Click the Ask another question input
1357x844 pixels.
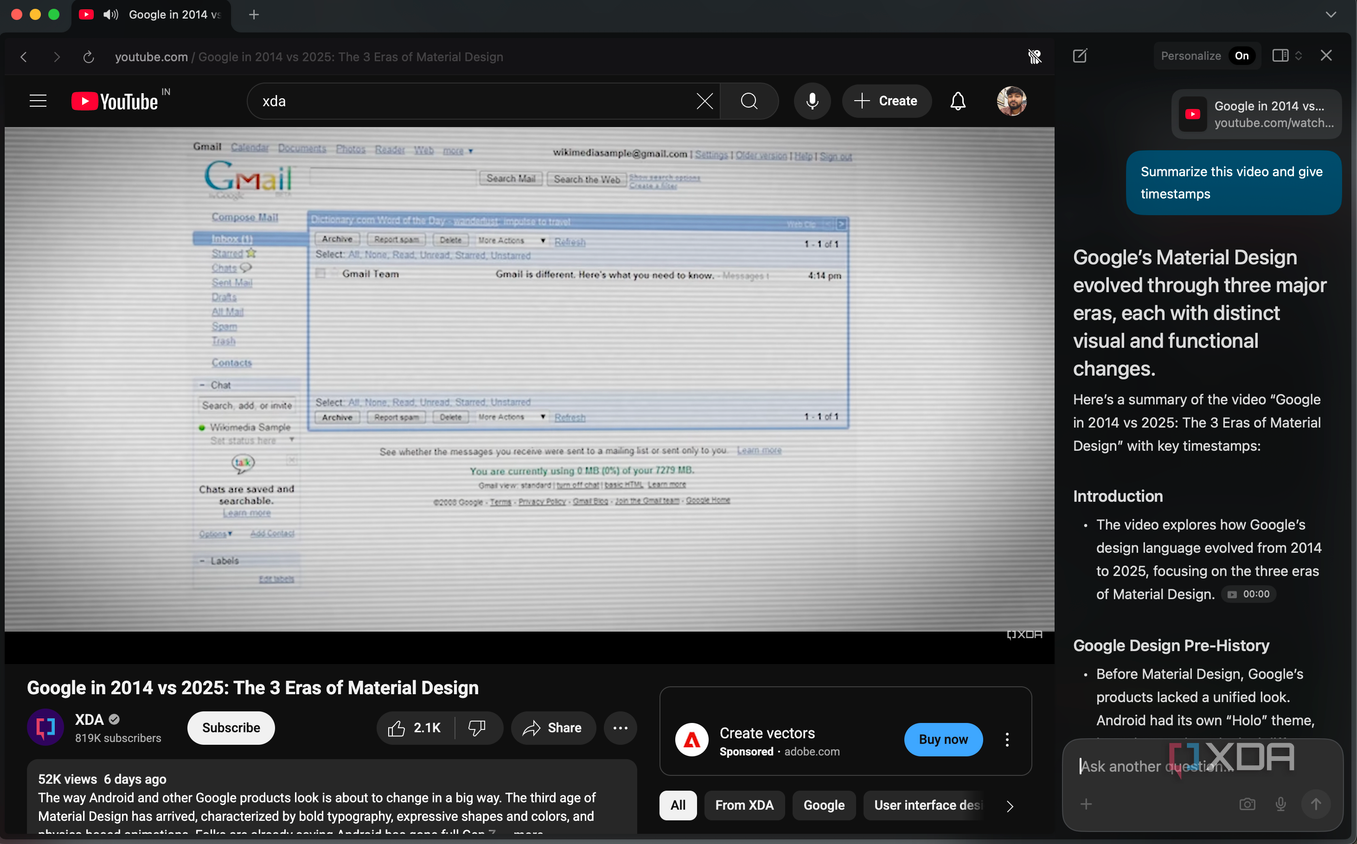coord(1156,766)
